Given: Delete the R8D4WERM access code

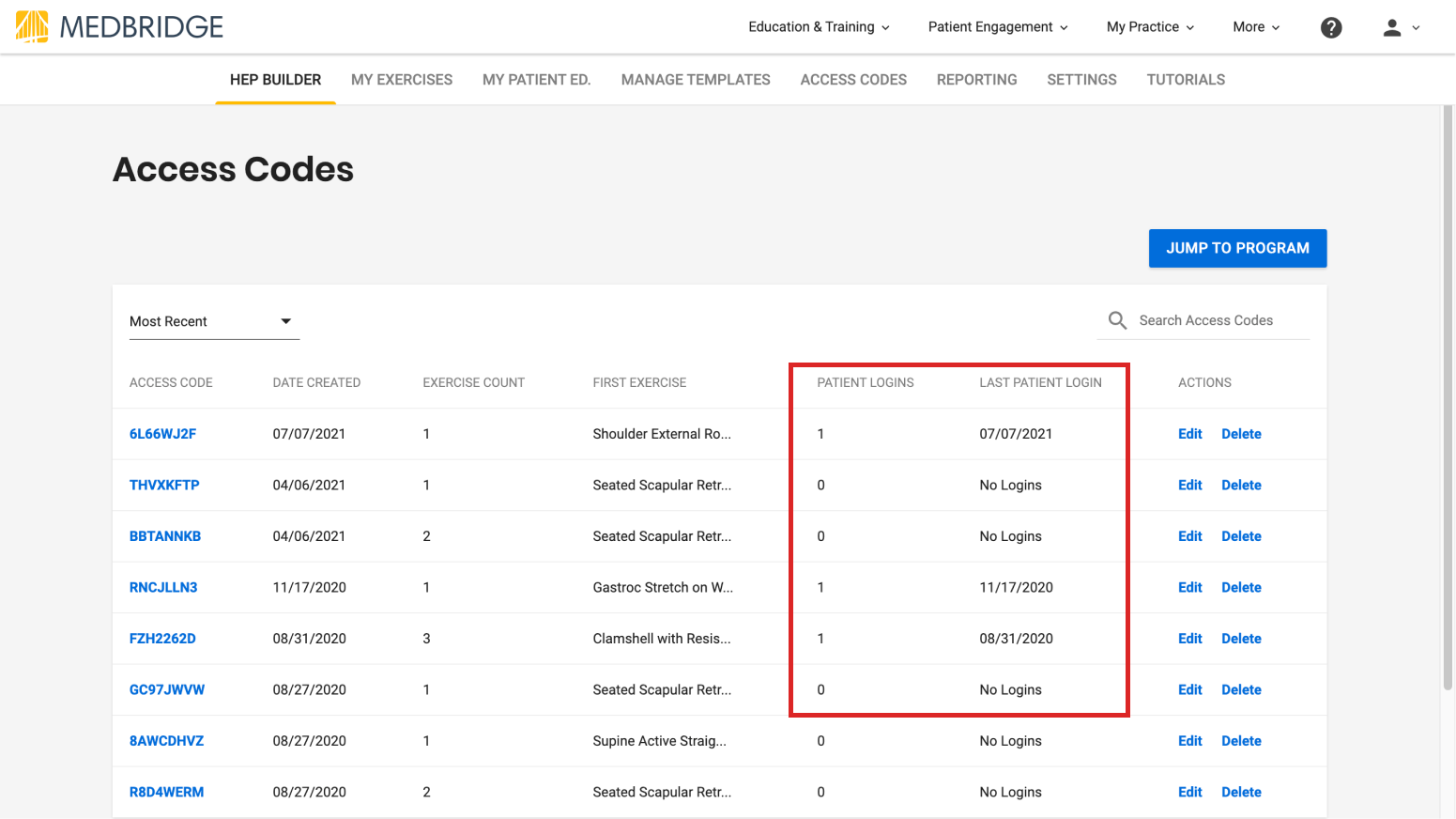Looking at the screenshot, I should (1241, 793).
